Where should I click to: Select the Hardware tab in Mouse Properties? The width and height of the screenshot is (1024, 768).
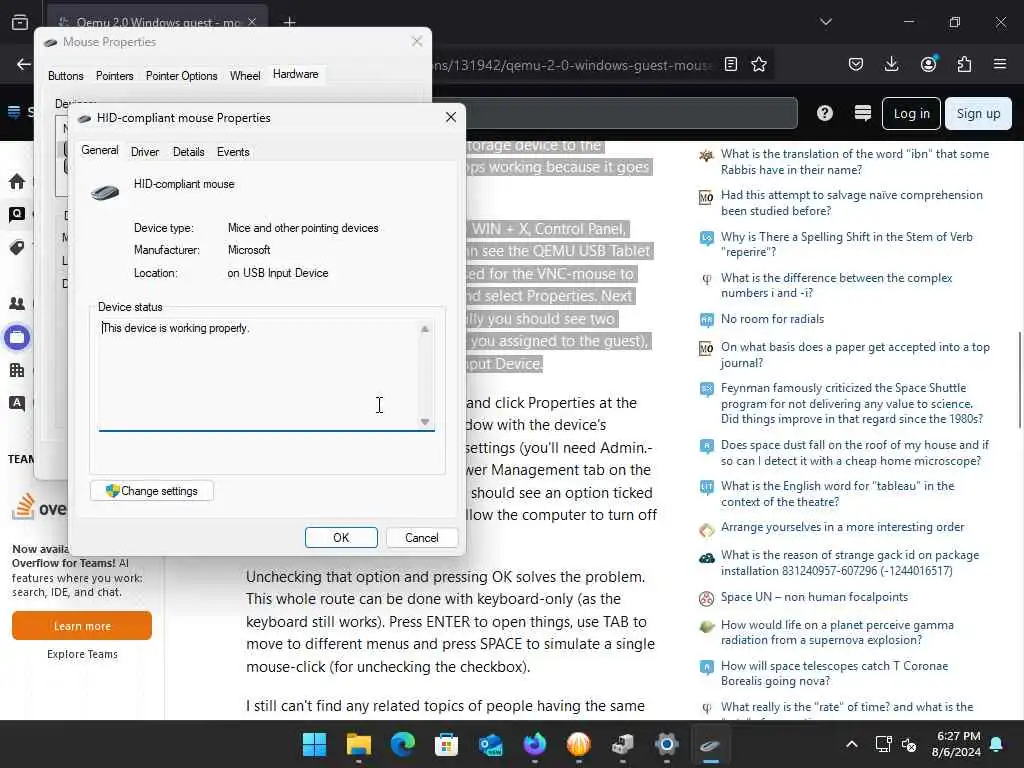pyautogui.click(x=295, y=74)
